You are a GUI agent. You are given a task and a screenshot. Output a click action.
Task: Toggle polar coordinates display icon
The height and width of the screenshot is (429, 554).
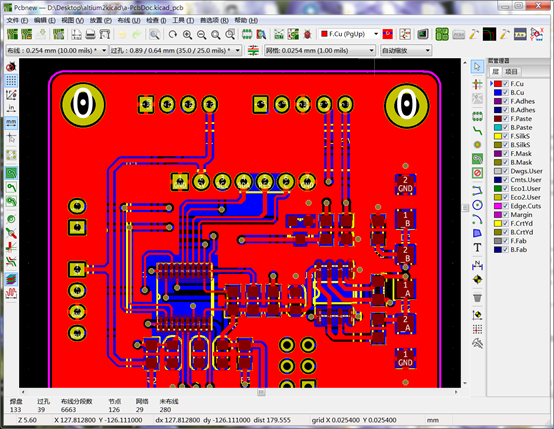(x=11, y=95)
